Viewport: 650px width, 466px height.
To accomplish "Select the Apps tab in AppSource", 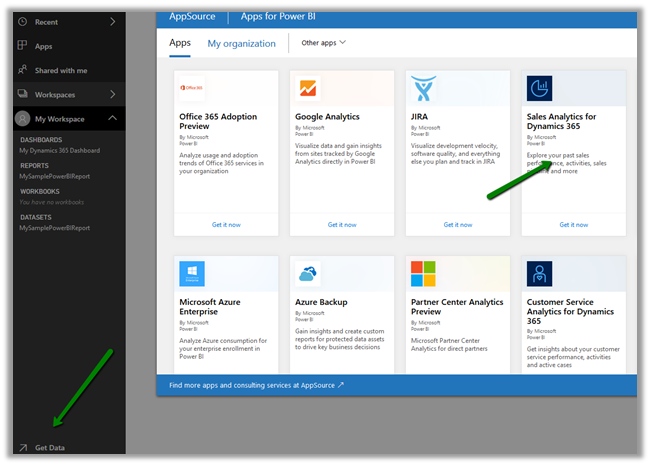I will click(180, 43).
